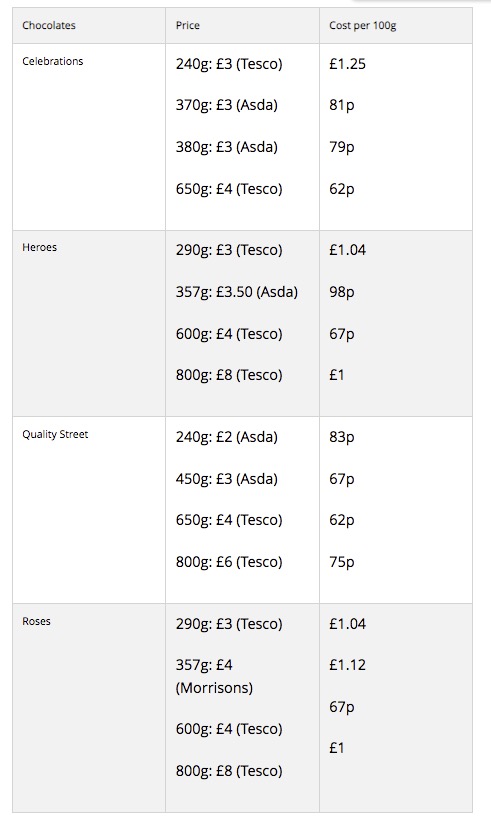Select the Celebrations row label
Screen dimensions: 491x827
[53, 61]
